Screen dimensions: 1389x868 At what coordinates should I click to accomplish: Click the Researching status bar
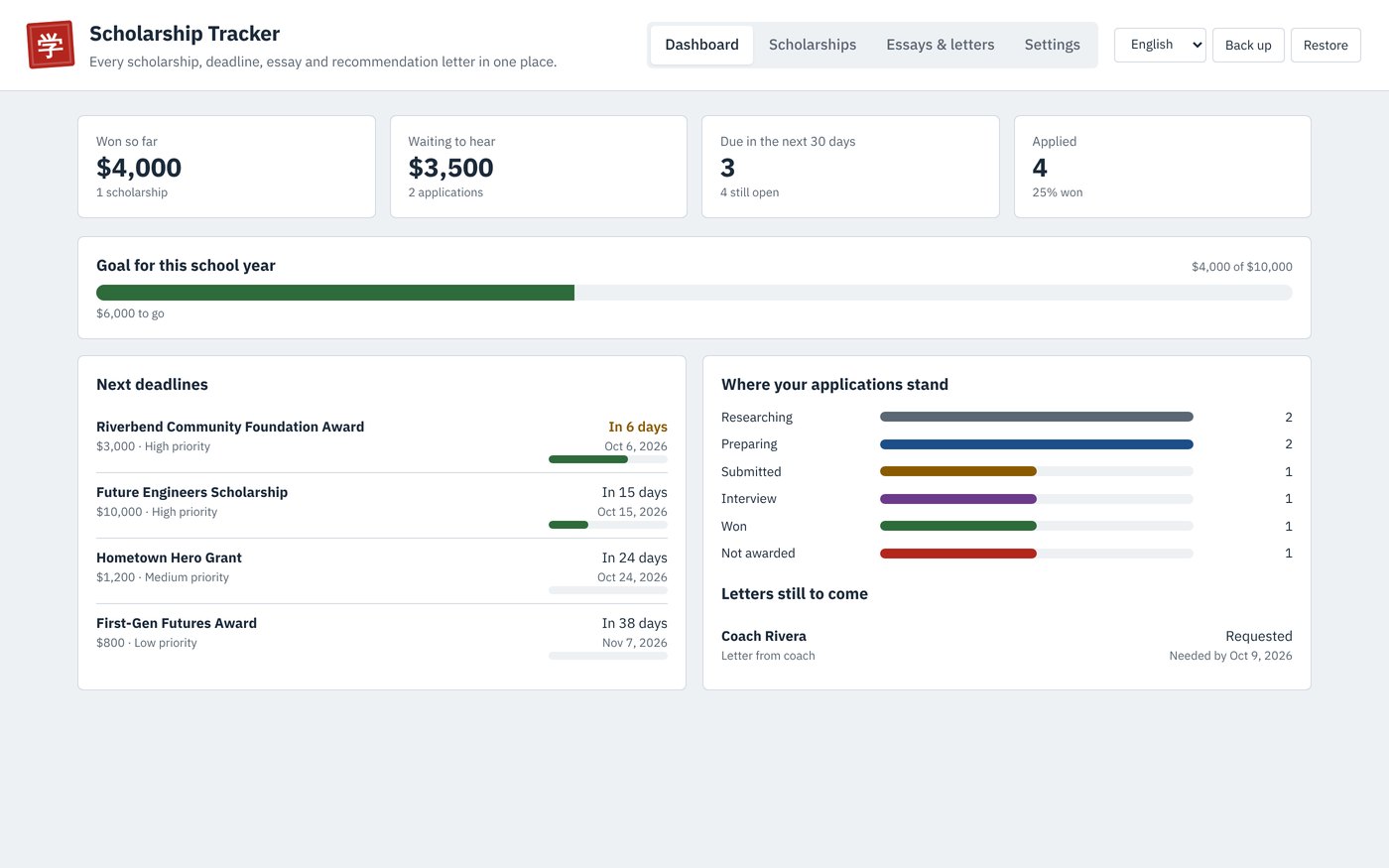pyautogui.click(x=1037, y=417)
